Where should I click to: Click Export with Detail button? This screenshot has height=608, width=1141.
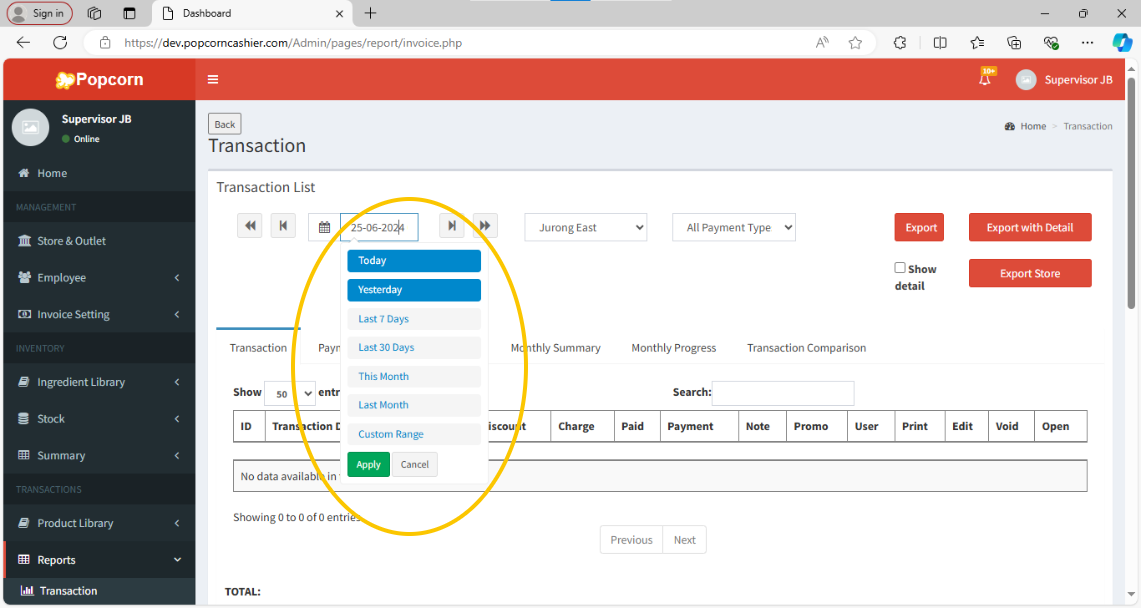click(1030, 228)
